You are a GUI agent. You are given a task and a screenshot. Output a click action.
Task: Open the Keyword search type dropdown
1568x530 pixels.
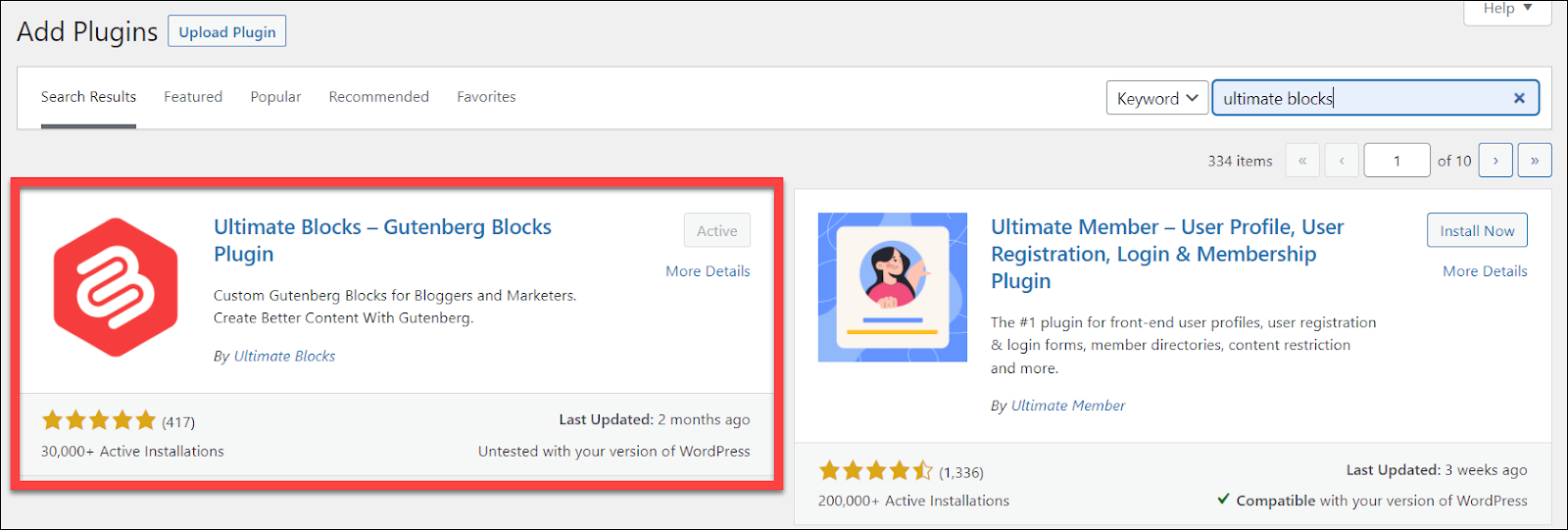point(1157,98)
